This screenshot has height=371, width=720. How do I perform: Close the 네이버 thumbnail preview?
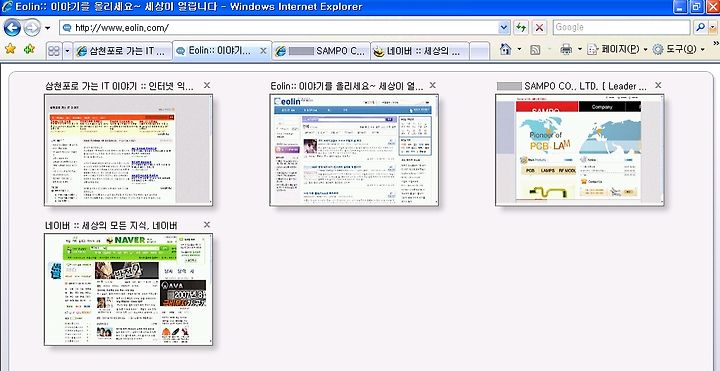(207, 225)
